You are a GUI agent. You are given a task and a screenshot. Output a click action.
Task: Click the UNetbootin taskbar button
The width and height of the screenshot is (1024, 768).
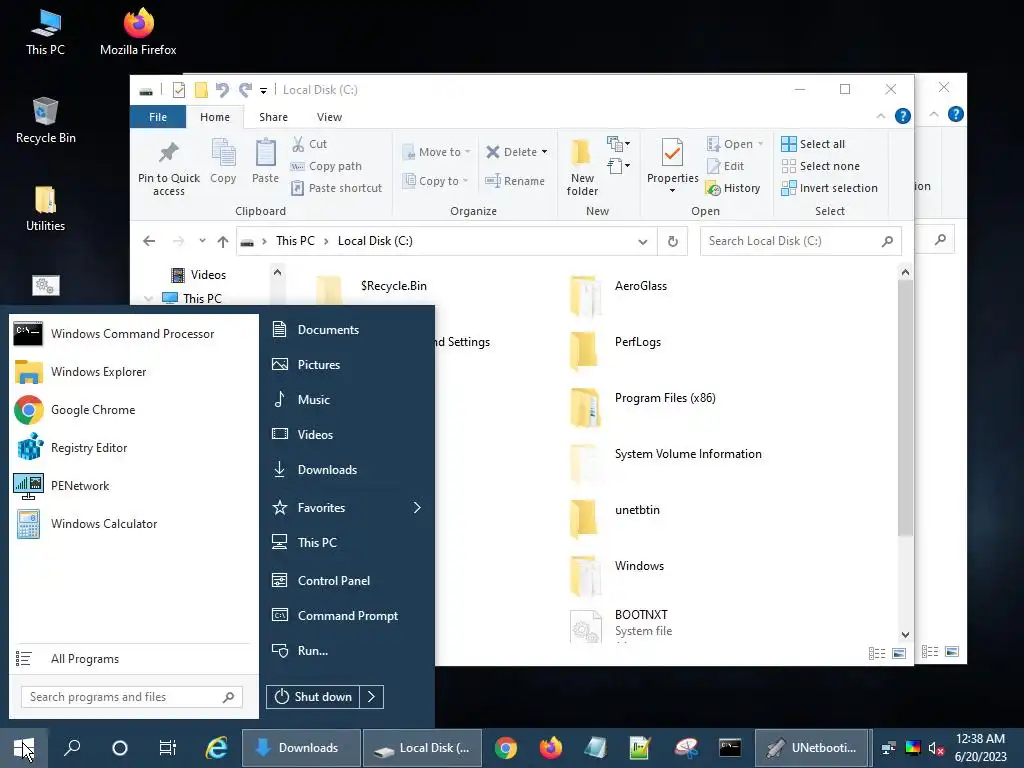(x=814, y=748)
